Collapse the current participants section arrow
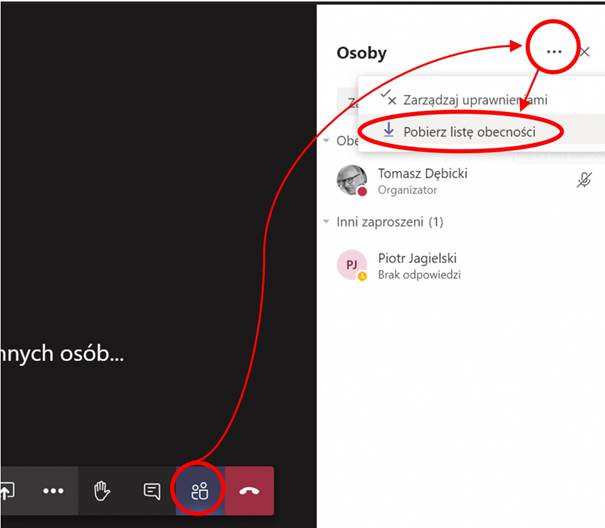 [x=327, y=141]
